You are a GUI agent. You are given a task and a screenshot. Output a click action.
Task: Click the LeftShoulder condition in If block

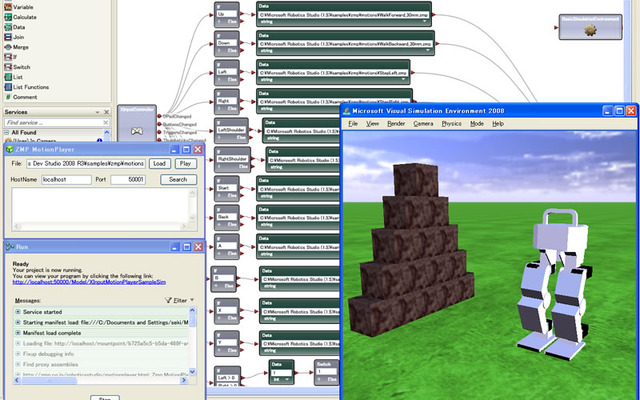pos(231,130)
